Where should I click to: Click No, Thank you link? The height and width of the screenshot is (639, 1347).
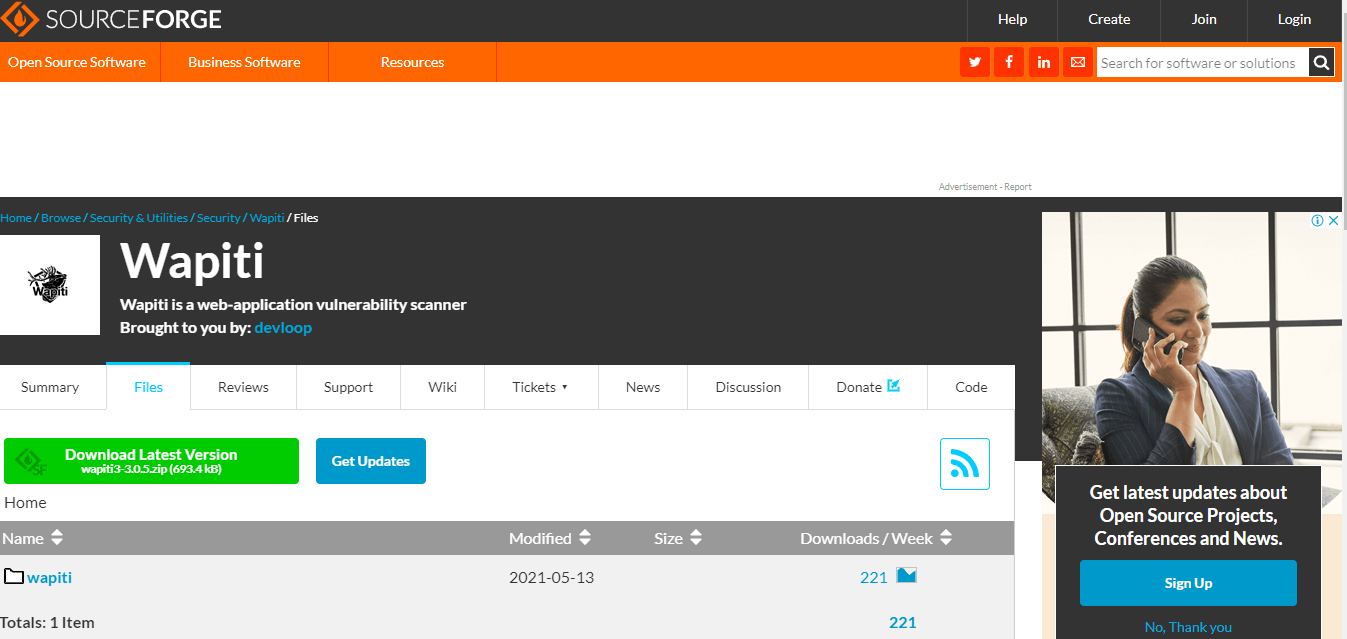(1188, 627)
